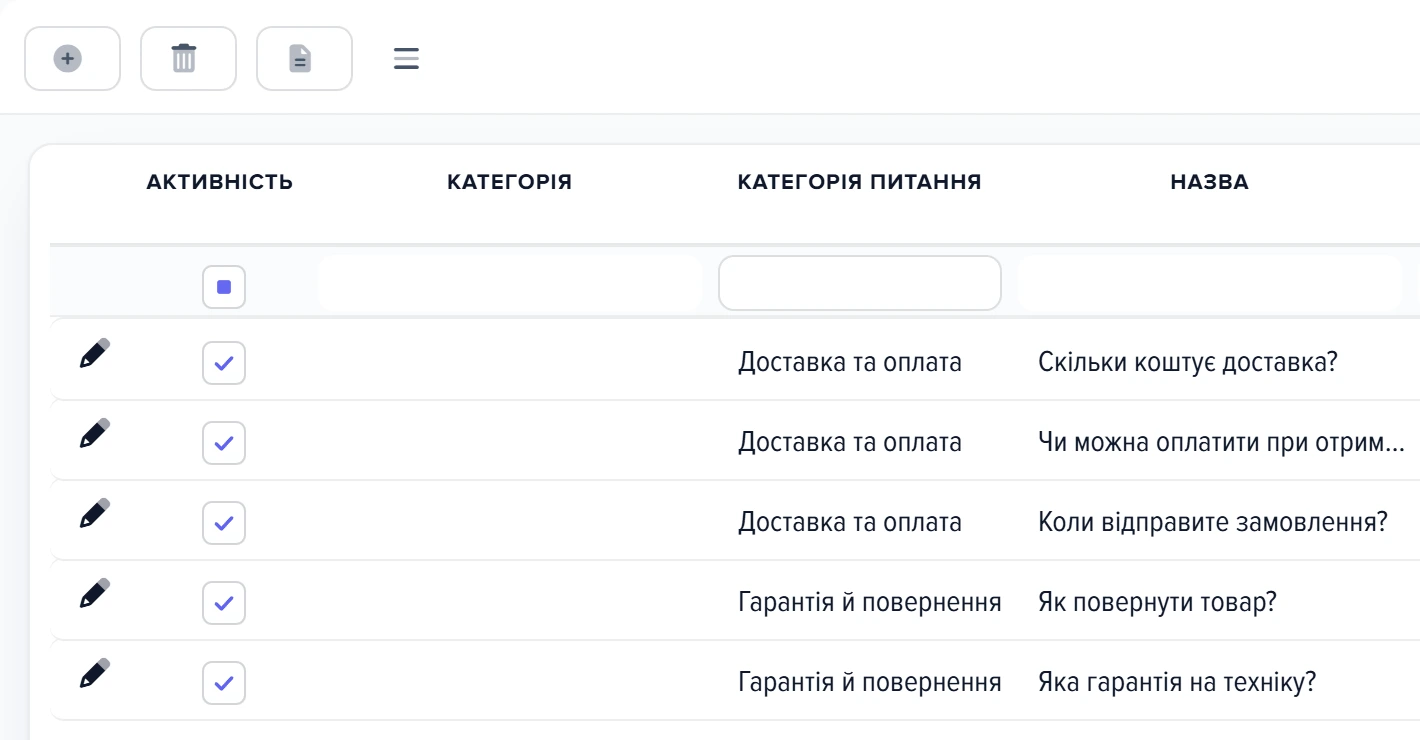
Task: Click 'Гарантія й повернення' in 'Яка гарантія на техніку?' row
Action: 870,682
